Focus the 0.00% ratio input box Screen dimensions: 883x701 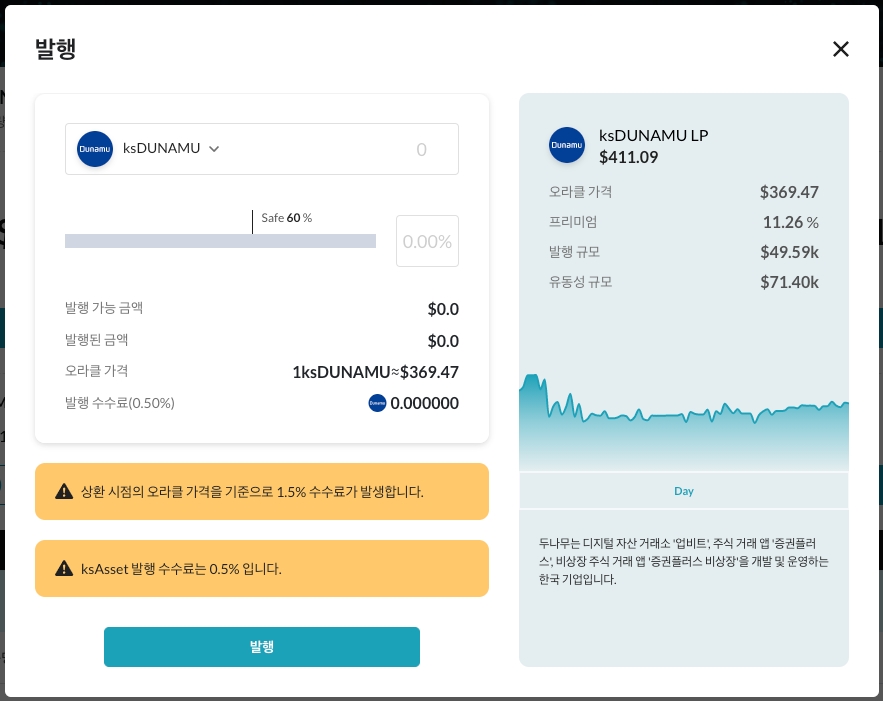pyautogui.click(x=427, y=241)
